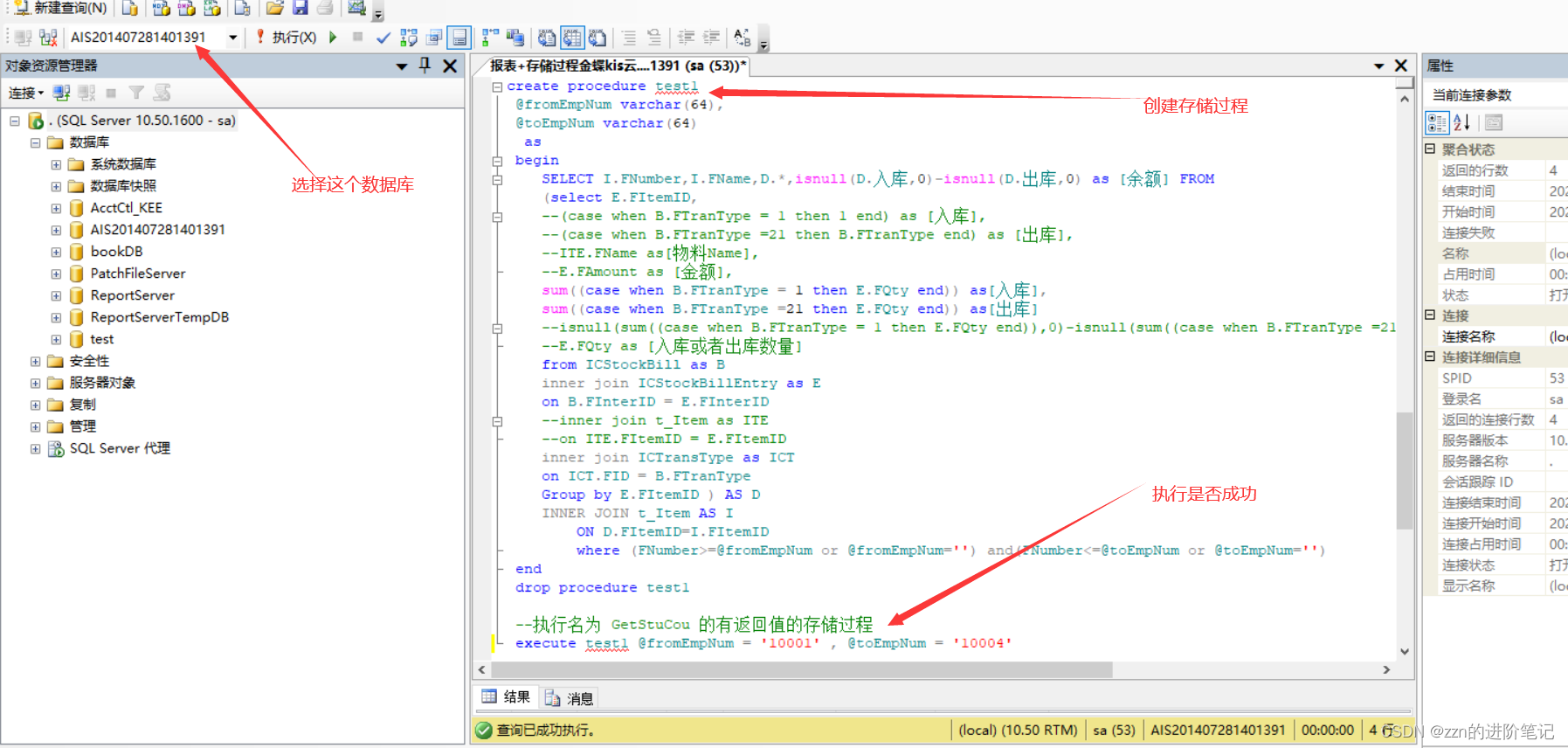Click the open file folder icon

coord(275,8)
